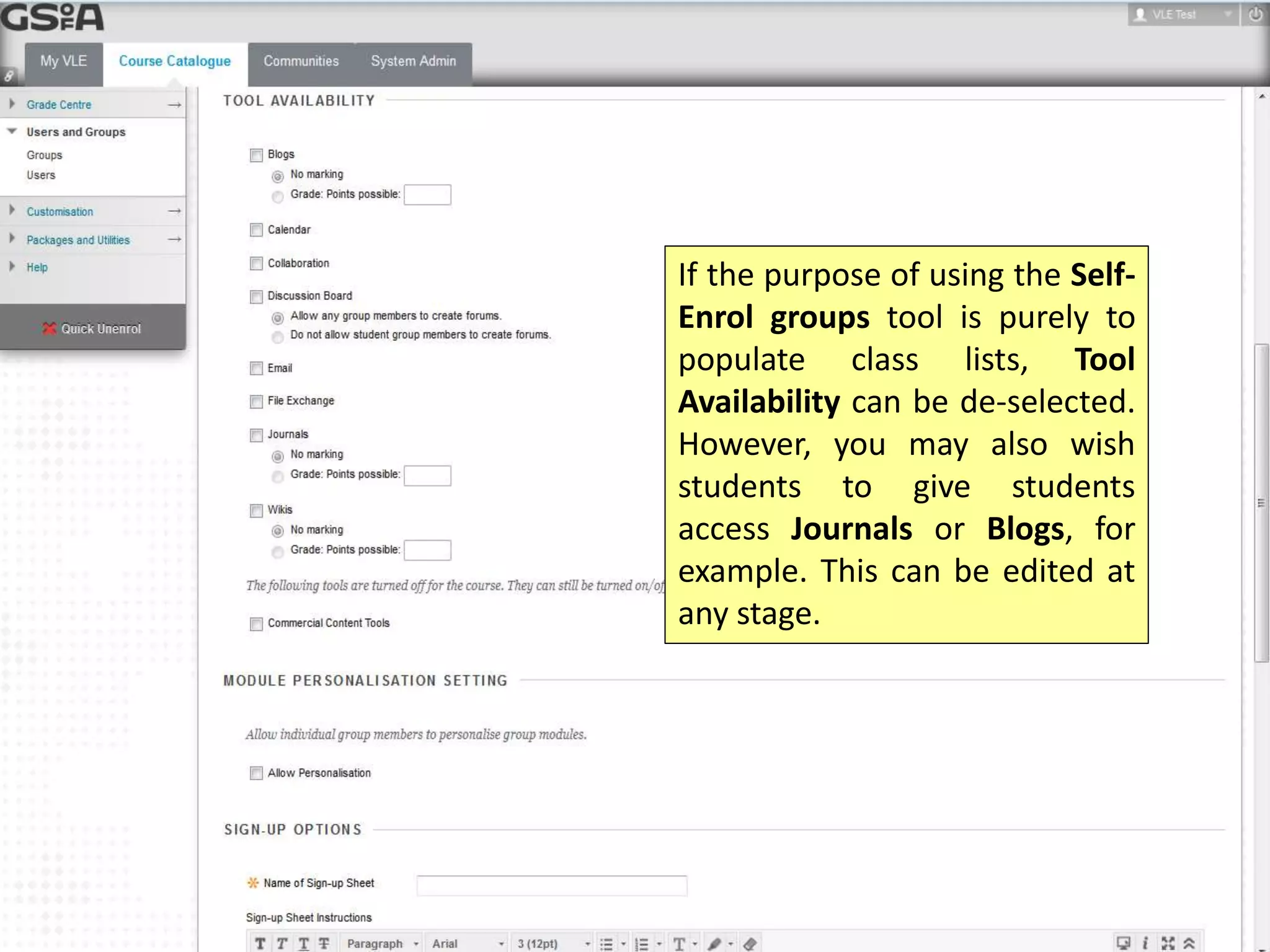Click the scrollbar up arrow
The width and height of the screenshot is (1270, 952).
pos(1262,96)
